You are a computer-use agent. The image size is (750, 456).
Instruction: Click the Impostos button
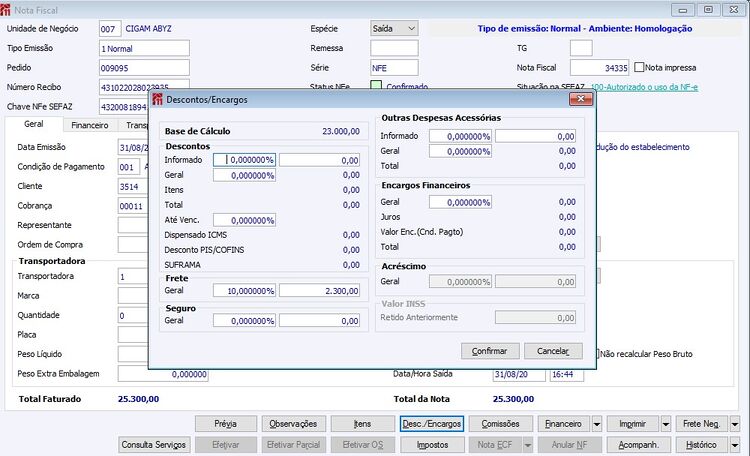click(x=432, y=445)
